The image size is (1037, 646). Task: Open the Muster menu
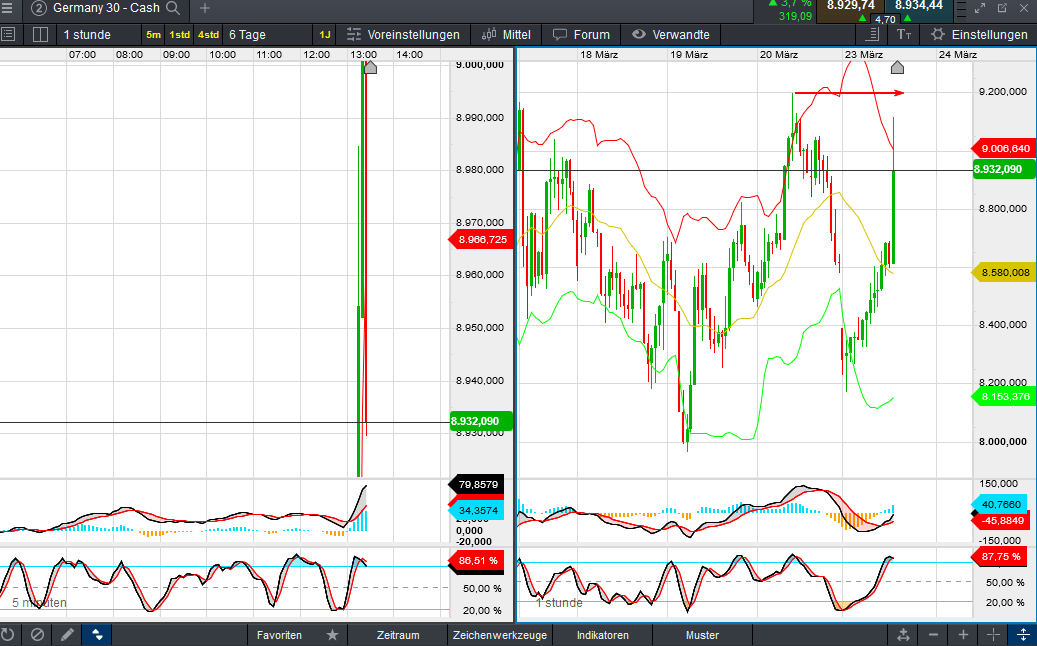702,635
